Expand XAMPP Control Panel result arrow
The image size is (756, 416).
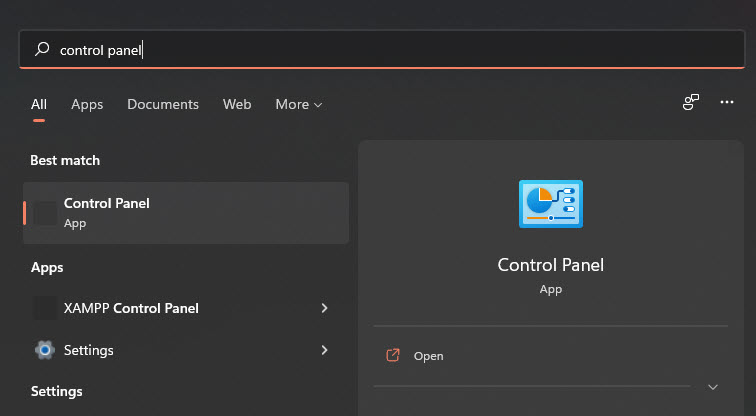(x=324, y=308)
